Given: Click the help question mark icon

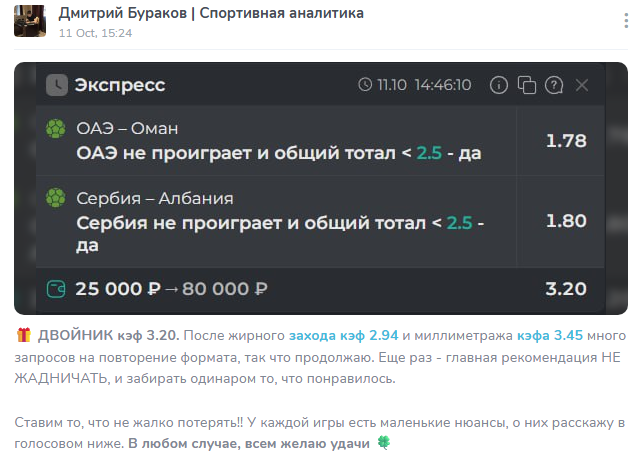Looking at the screenshot, I should (554, 85).
